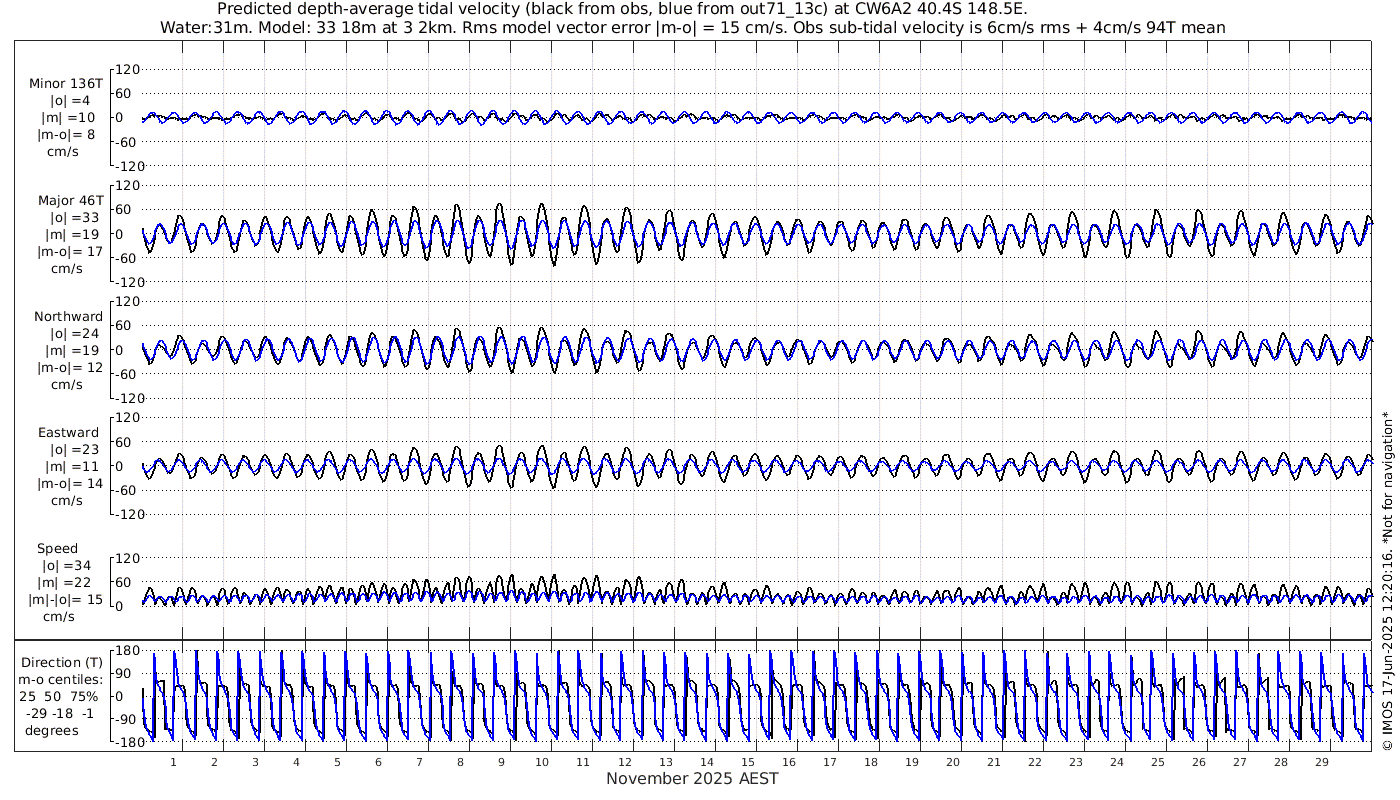Select the Speed panel label

[58, 549]
